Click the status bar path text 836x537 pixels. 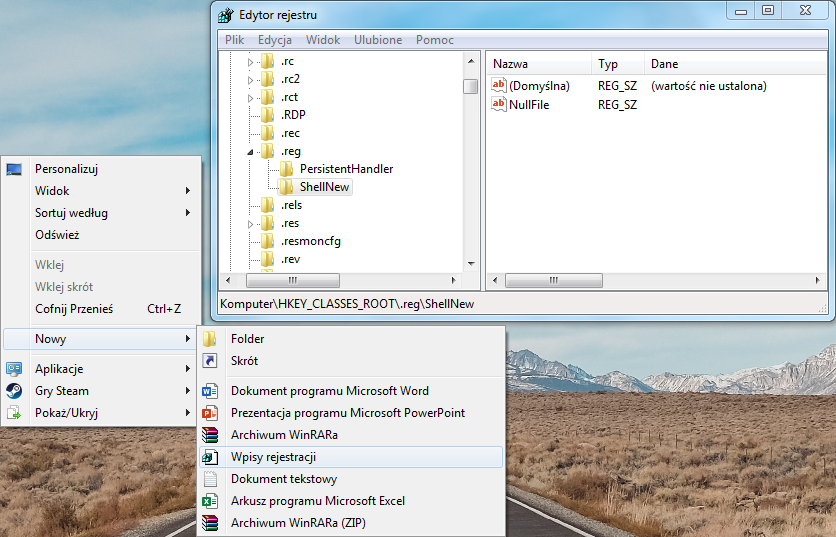(x=347, y=304)
